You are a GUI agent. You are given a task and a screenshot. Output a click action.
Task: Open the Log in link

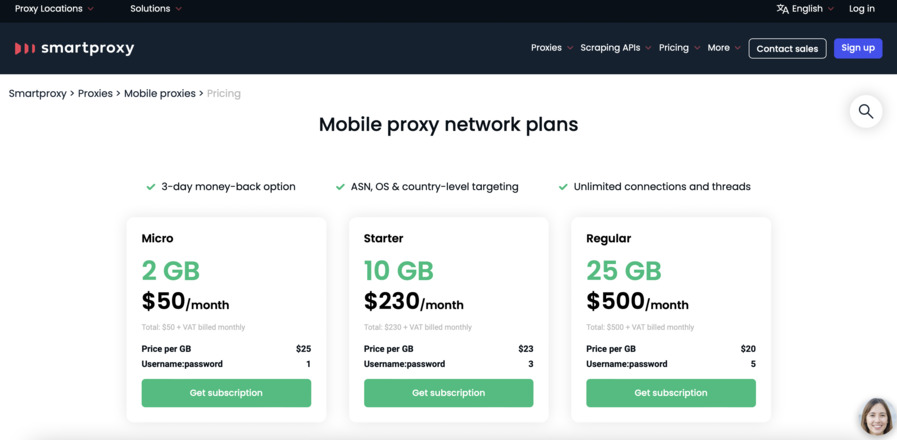click(x=862, y=9)
